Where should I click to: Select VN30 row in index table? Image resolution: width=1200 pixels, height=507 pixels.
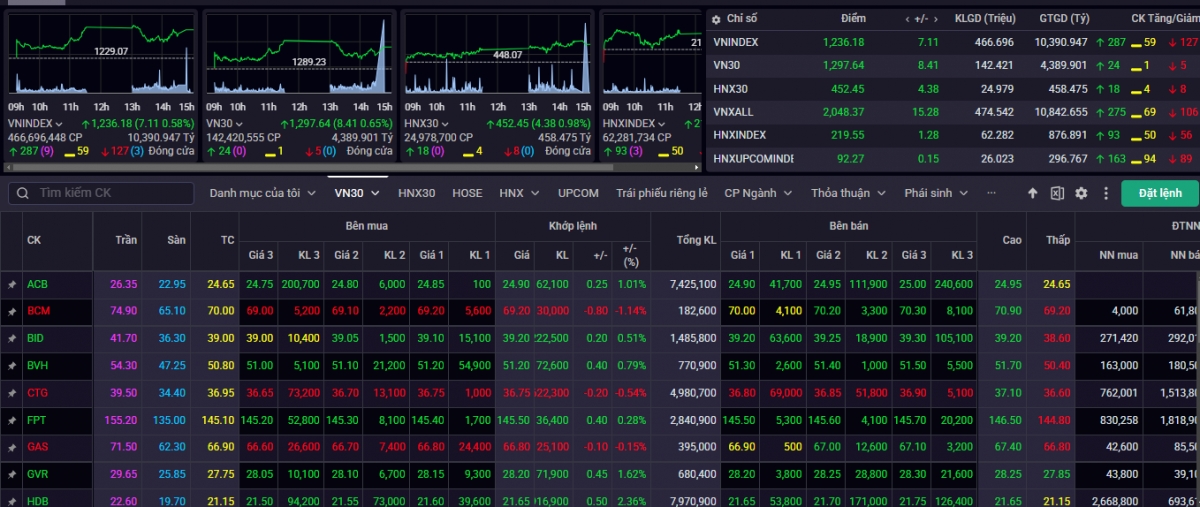point(953,65)
